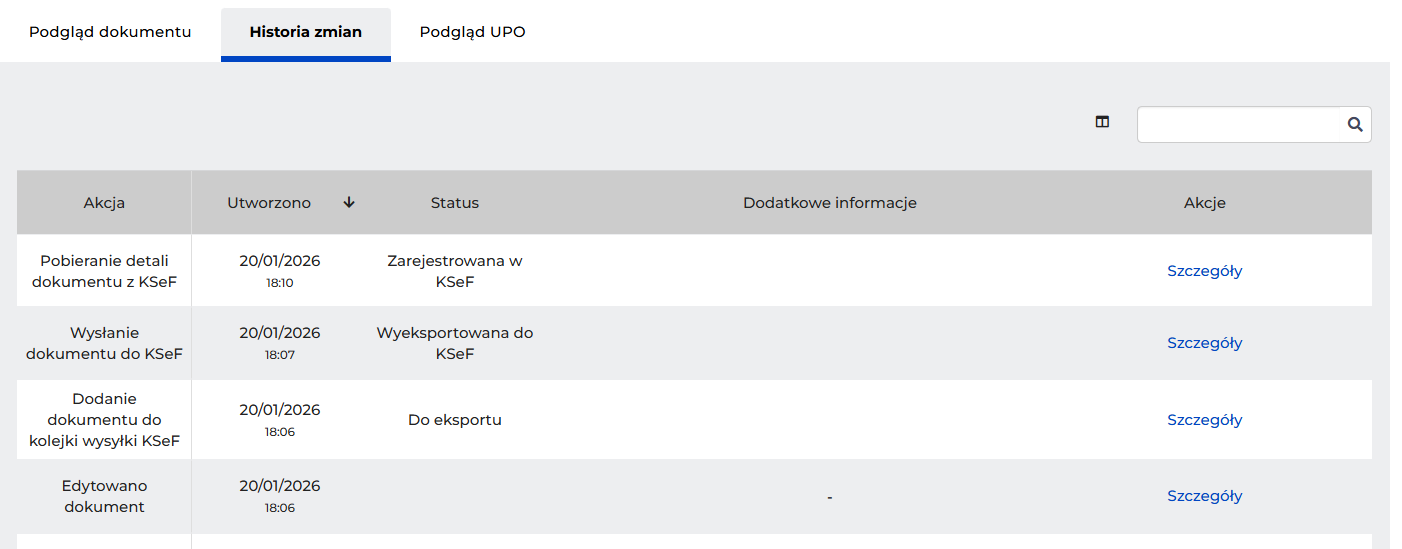Click the Dodatkowe informacje column header

(830, 203)
